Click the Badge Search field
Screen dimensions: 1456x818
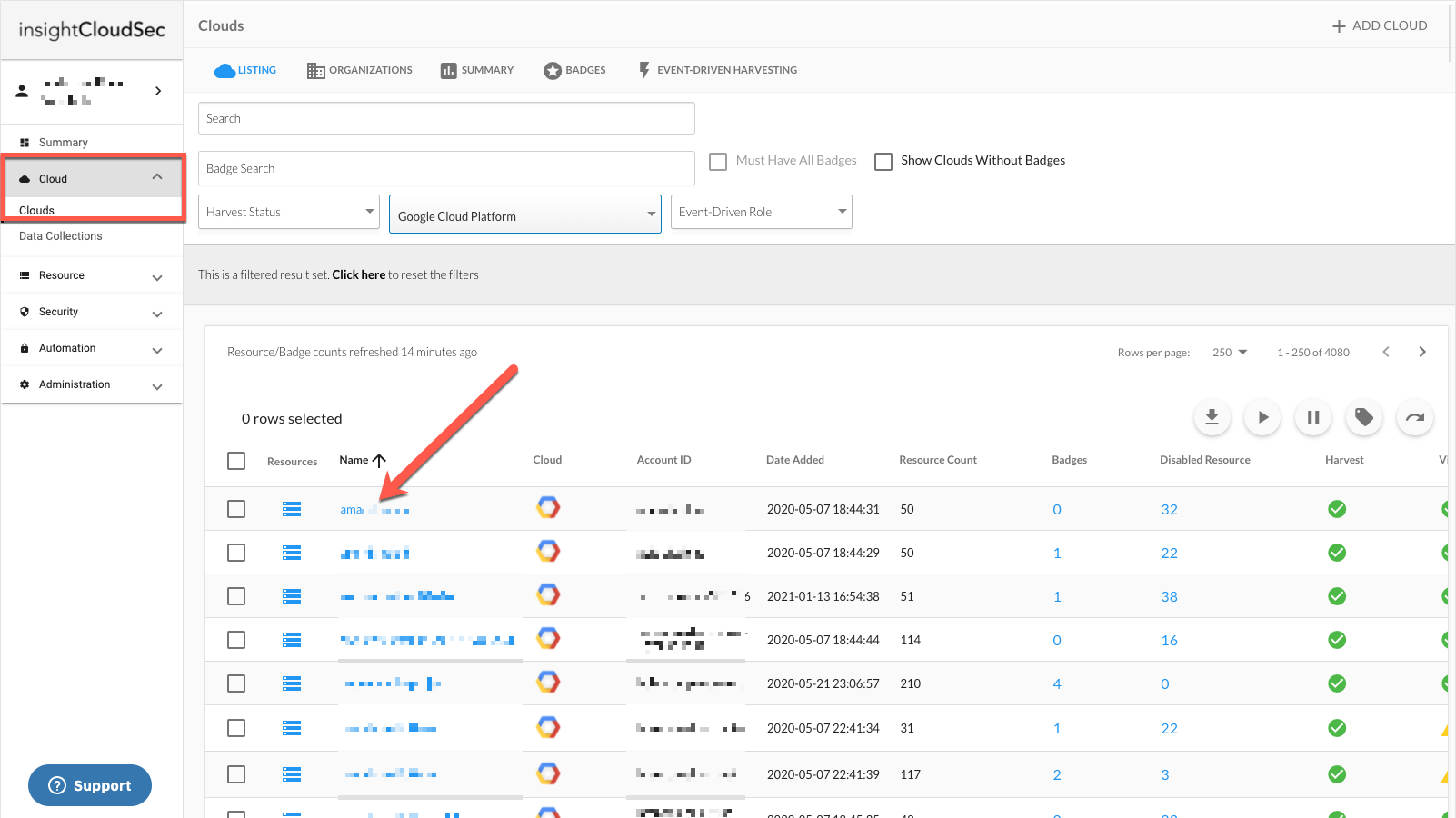coord(446,168)
